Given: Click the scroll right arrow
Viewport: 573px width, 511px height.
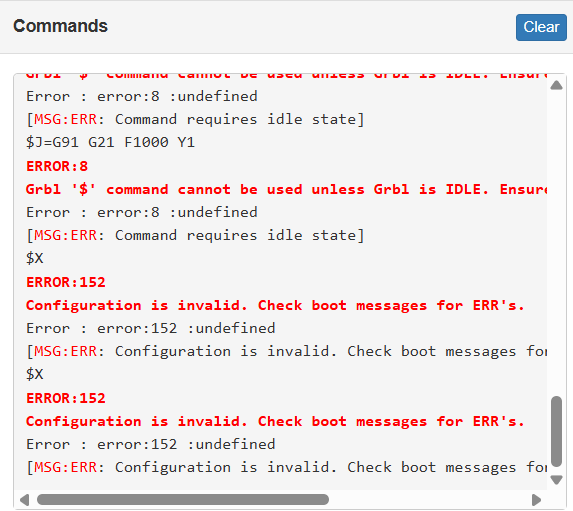Looking at the screenshot, I should (536, 500).
